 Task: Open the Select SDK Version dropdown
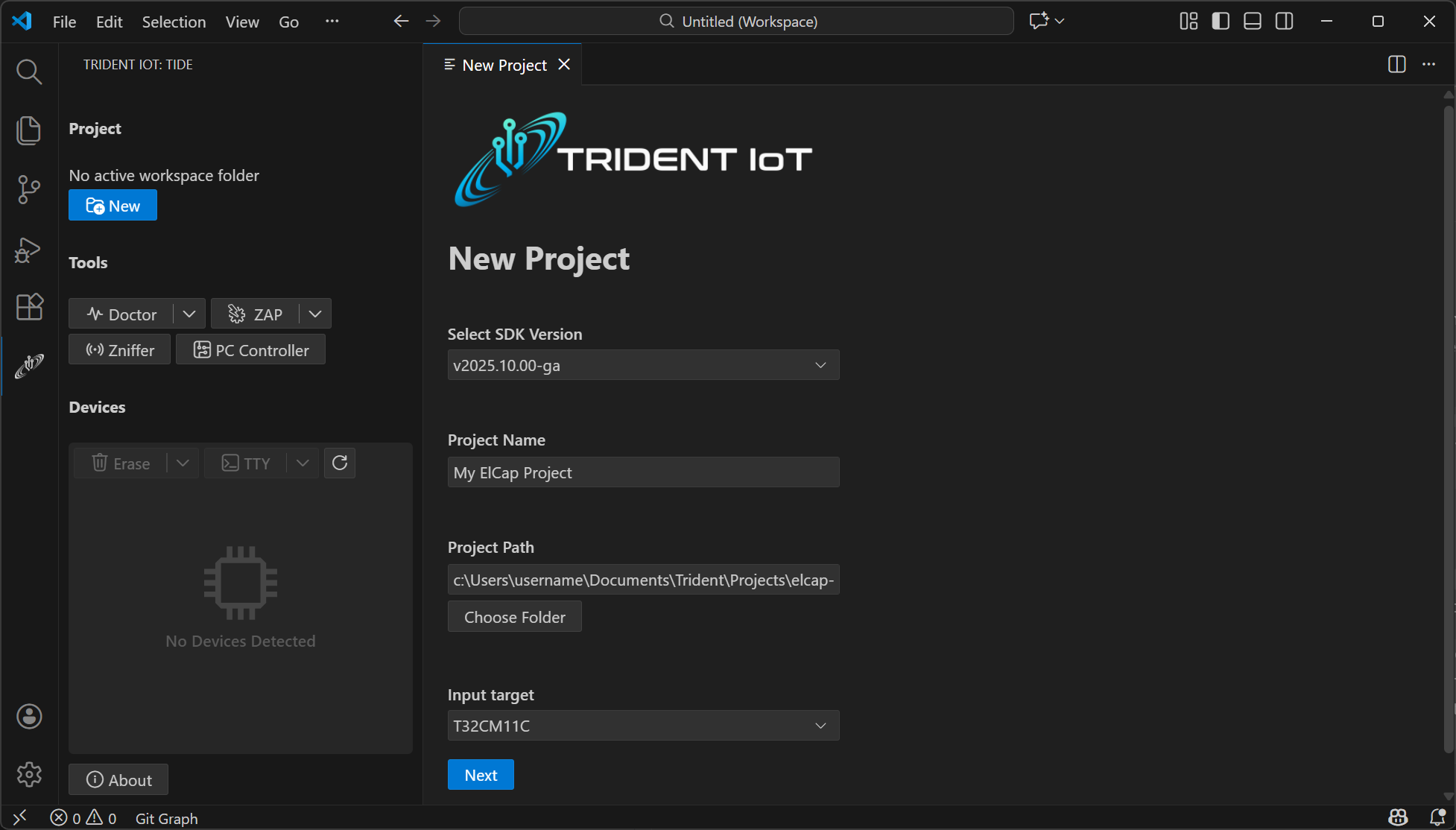click(x=643, y=365)
